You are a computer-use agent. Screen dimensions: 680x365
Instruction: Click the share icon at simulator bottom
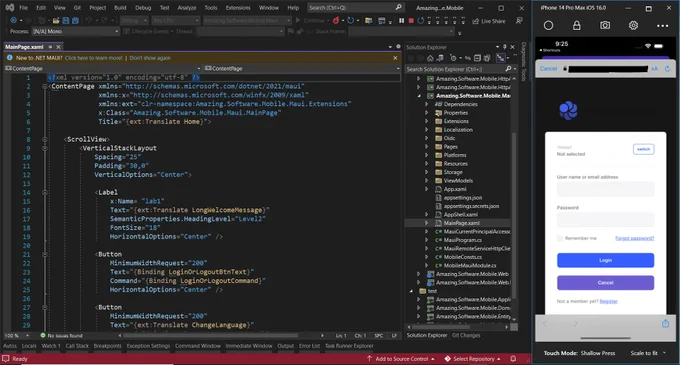[665, 323]
